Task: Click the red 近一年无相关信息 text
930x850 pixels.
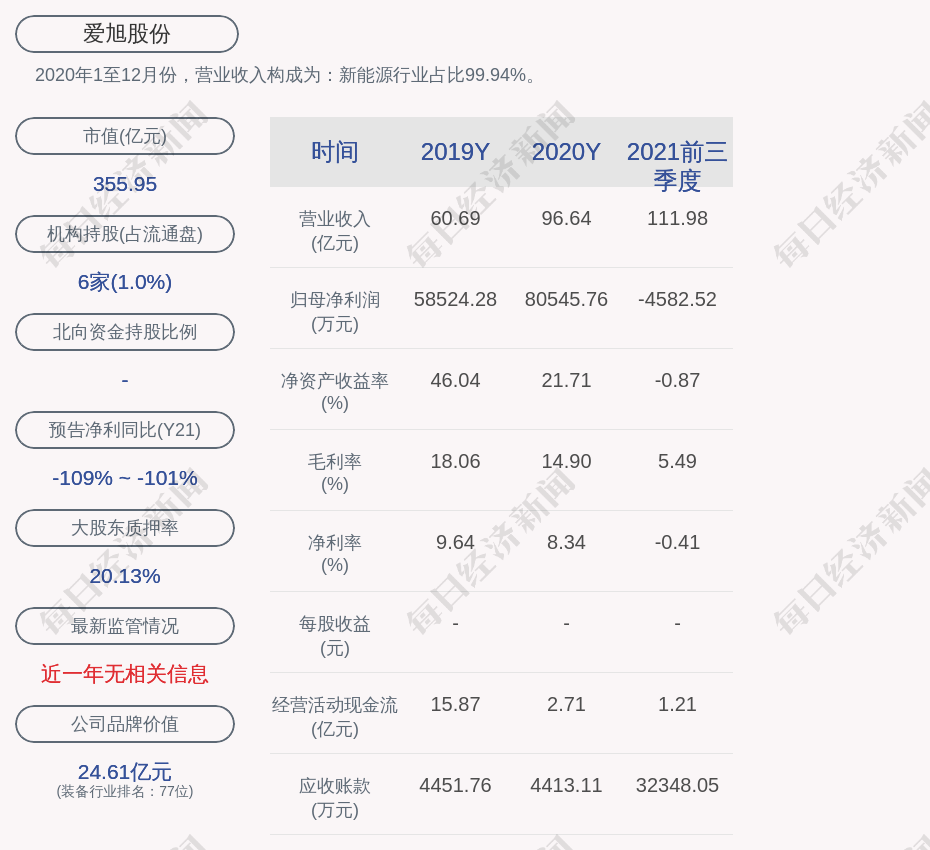Action: tap(125, 674)
